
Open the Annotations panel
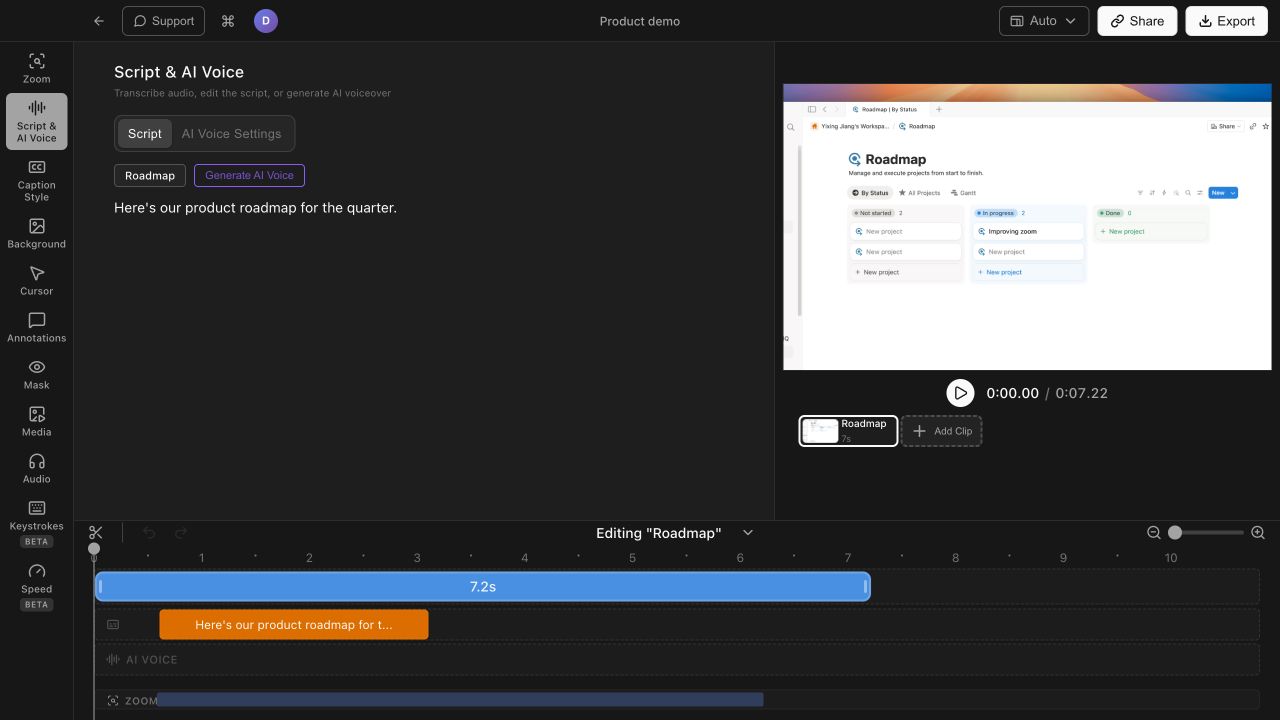click(37, 327)
